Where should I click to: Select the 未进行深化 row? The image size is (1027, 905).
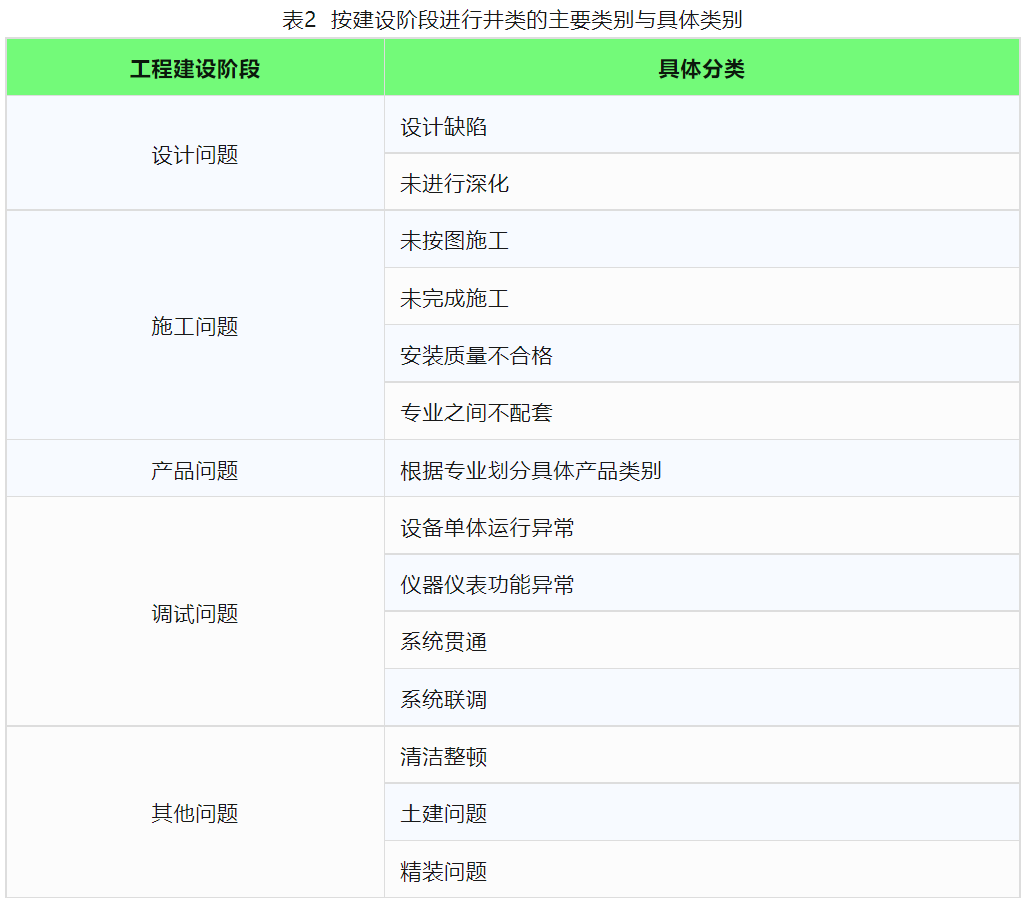455,184
